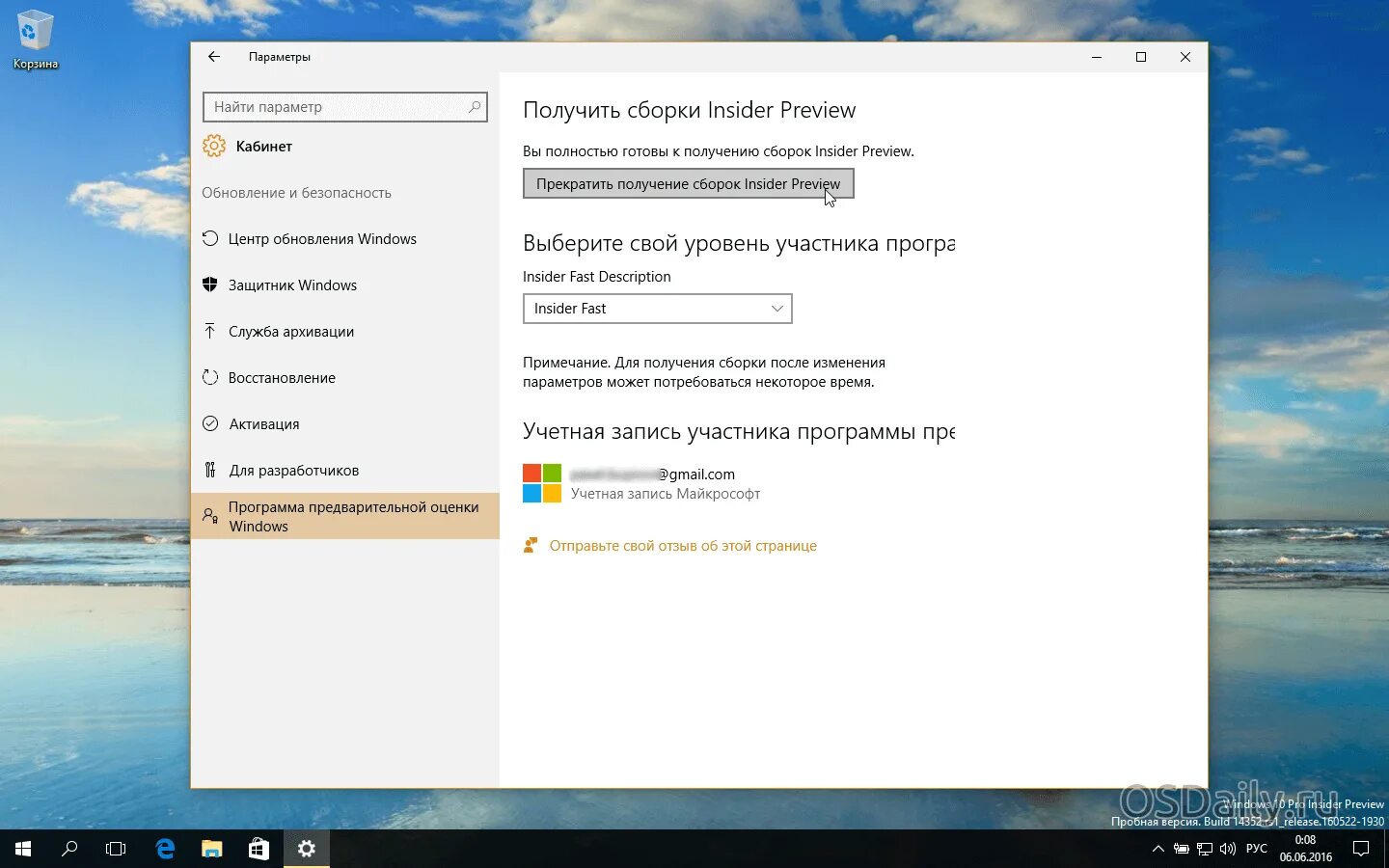Open the Recycle Bin desktop icon
The width and height of the screenshot is (1389, 868).
(35, 39)
